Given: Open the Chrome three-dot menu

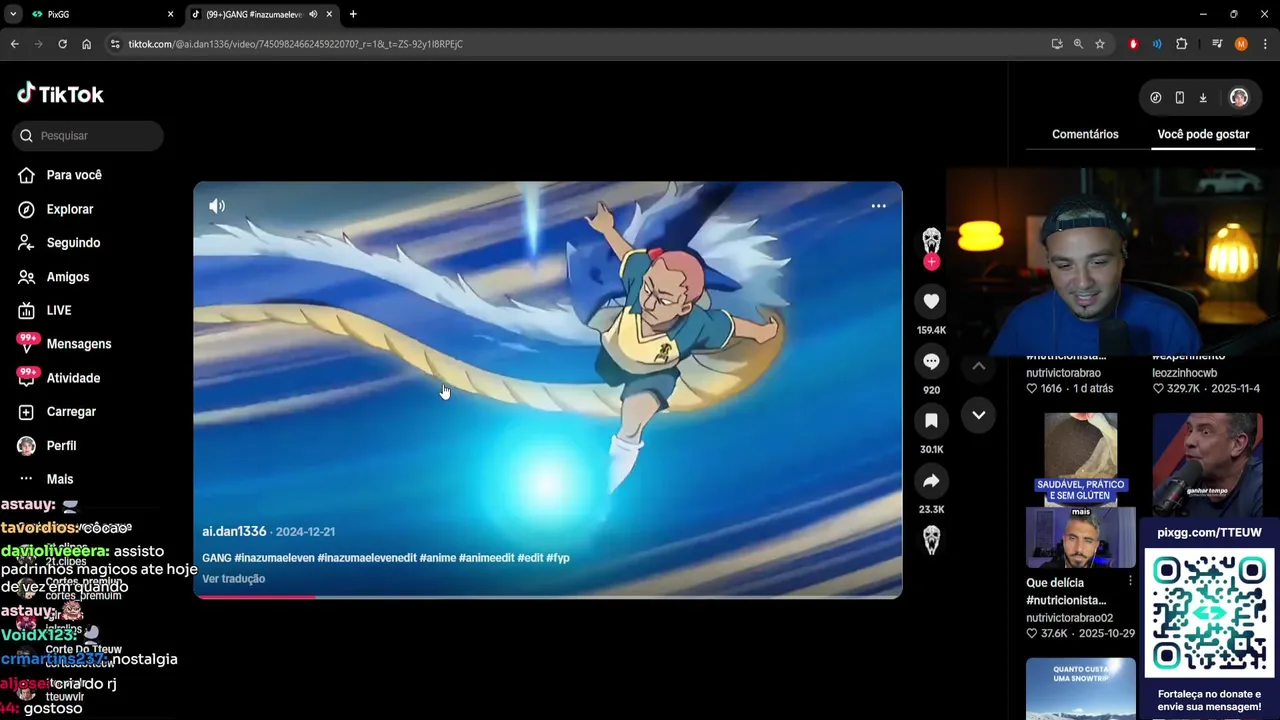Looking at the screenshot, I should [x=1265, y=44].
